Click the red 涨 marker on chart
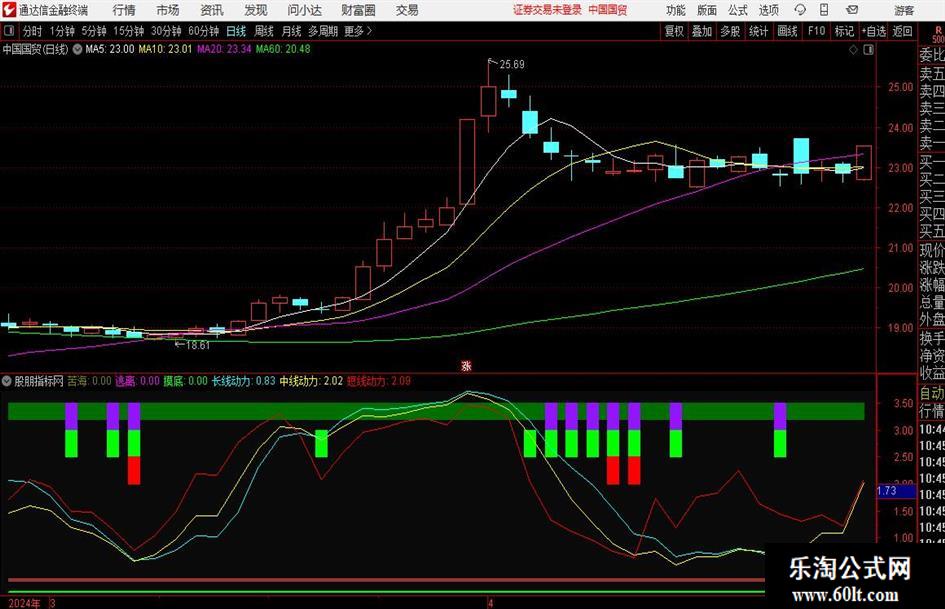 [466, 366]
